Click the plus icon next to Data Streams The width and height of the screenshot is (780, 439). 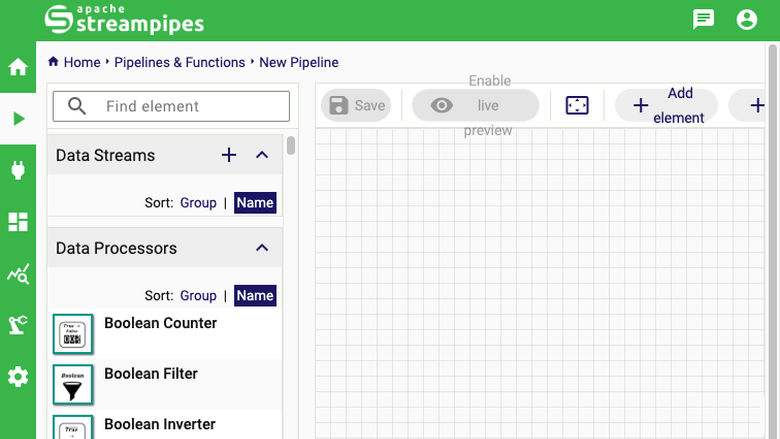click(229, 155)
